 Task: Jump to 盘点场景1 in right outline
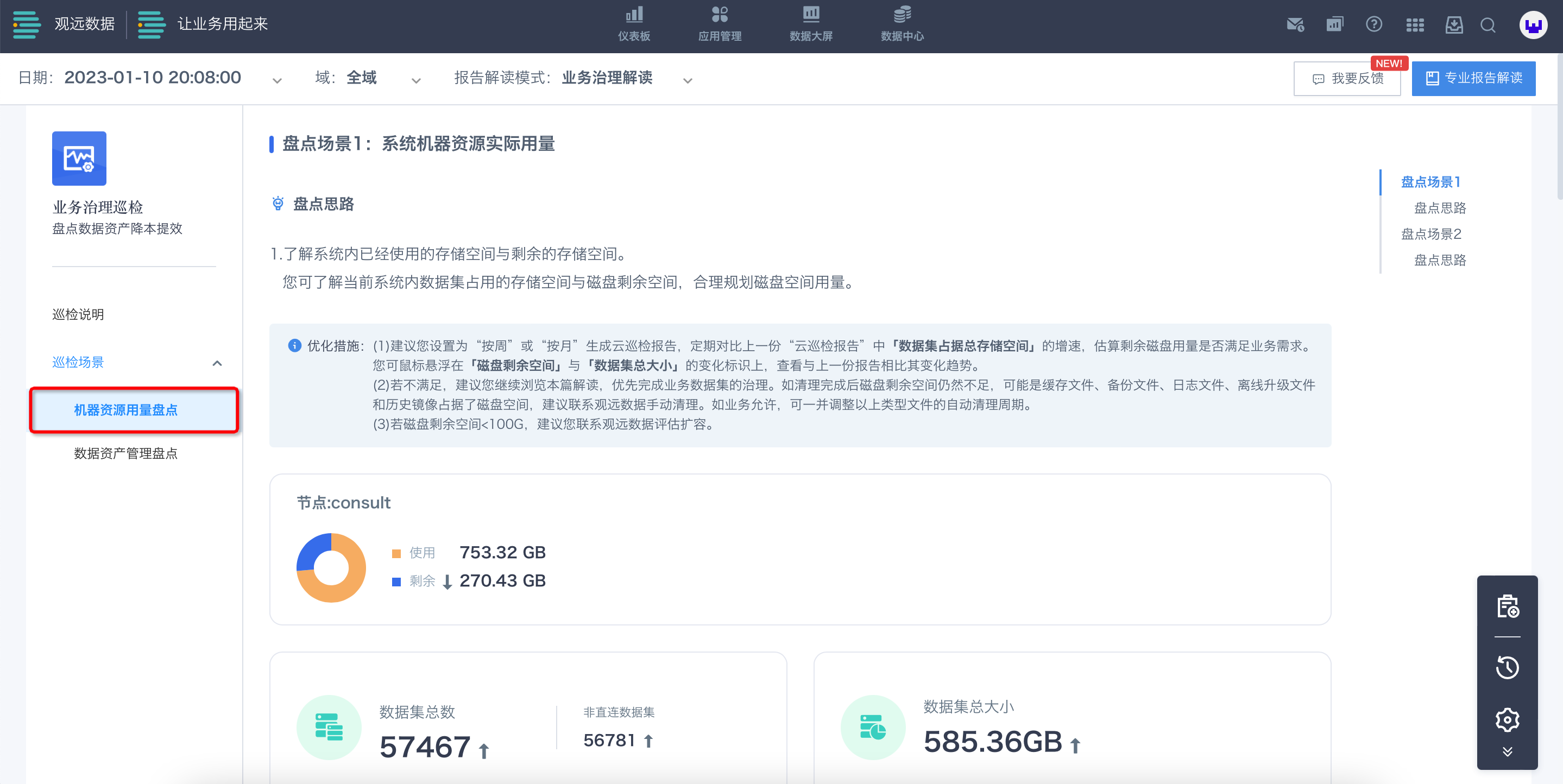click(1430, 181)
